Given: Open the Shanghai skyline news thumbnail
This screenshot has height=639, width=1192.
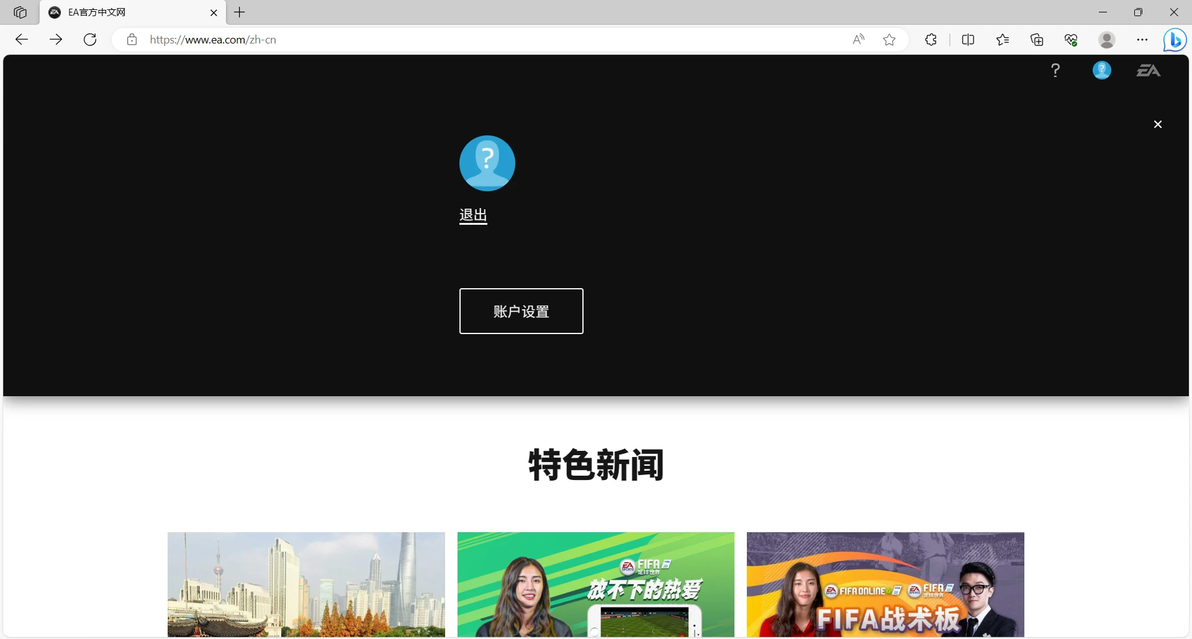Looking at the screenshot, I should [x=306, y=584].
